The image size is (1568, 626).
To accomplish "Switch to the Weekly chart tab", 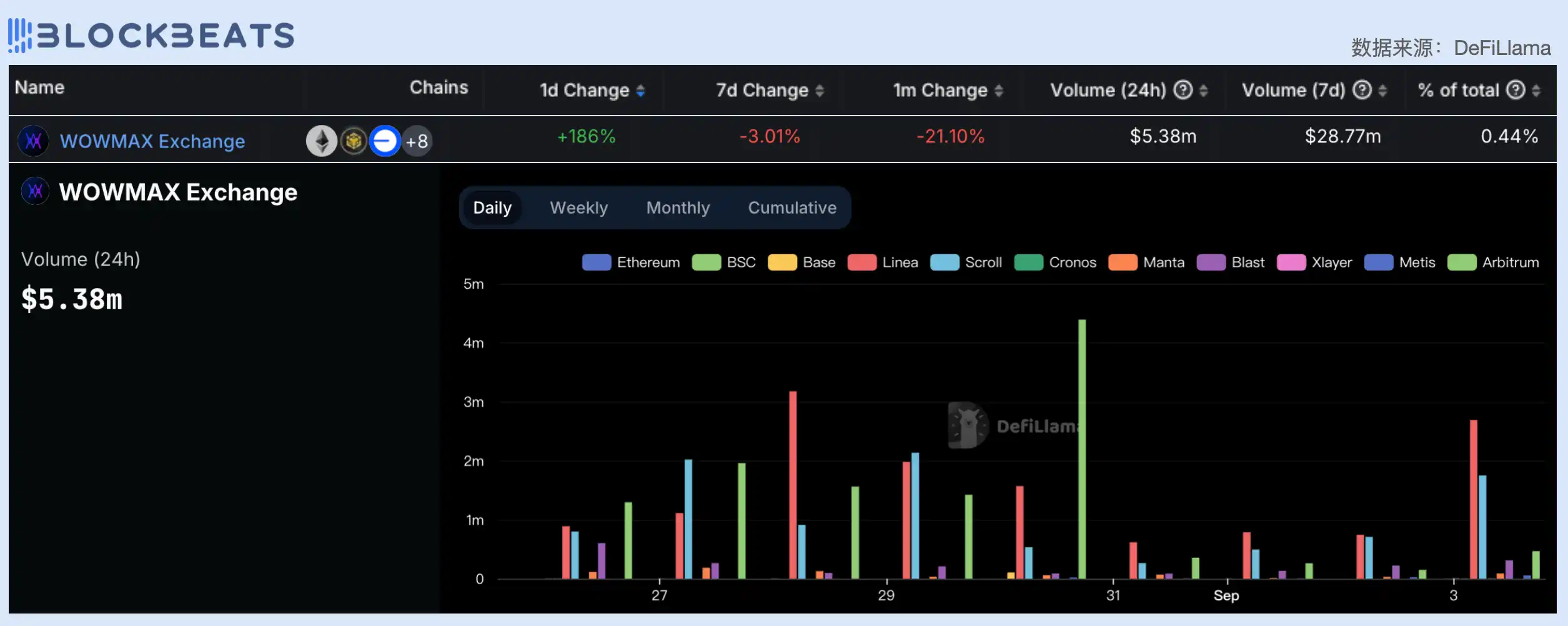I will click(x=578, y=208).
